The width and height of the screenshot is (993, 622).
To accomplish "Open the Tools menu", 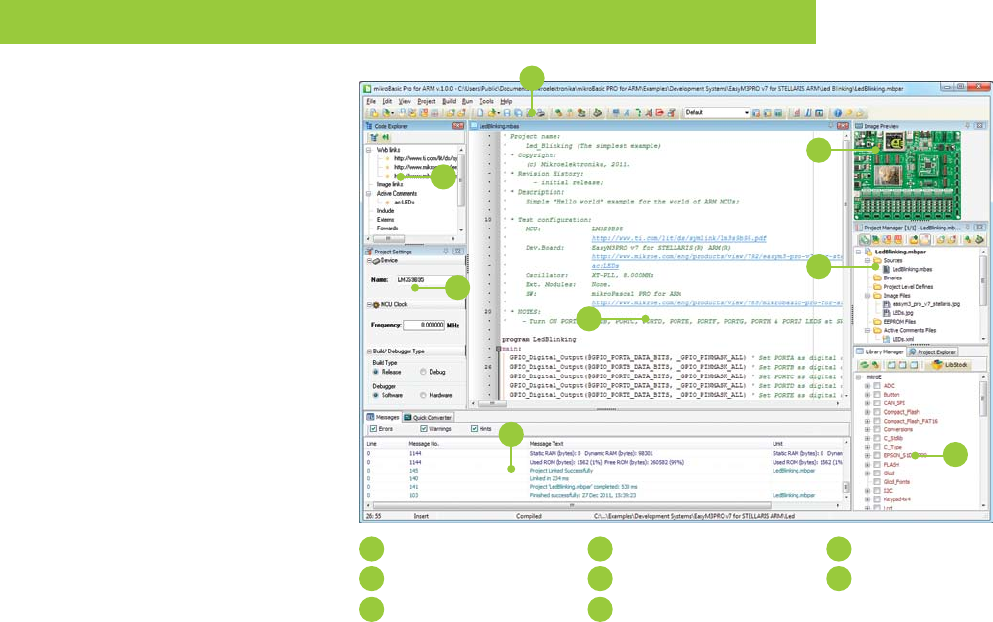I will pyautogui.click(x=486, y=101).
